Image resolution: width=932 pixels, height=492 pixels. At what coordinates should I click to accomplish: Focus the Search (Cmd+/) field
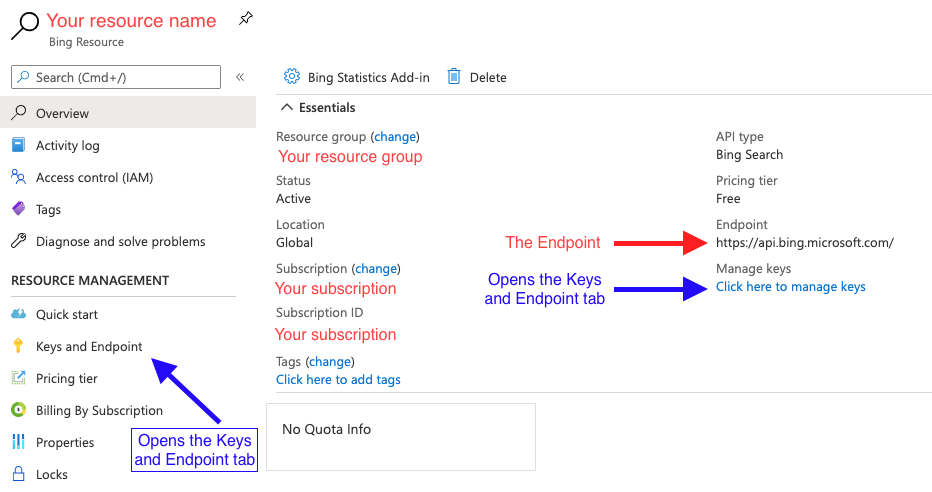click(x=116, y=77)
